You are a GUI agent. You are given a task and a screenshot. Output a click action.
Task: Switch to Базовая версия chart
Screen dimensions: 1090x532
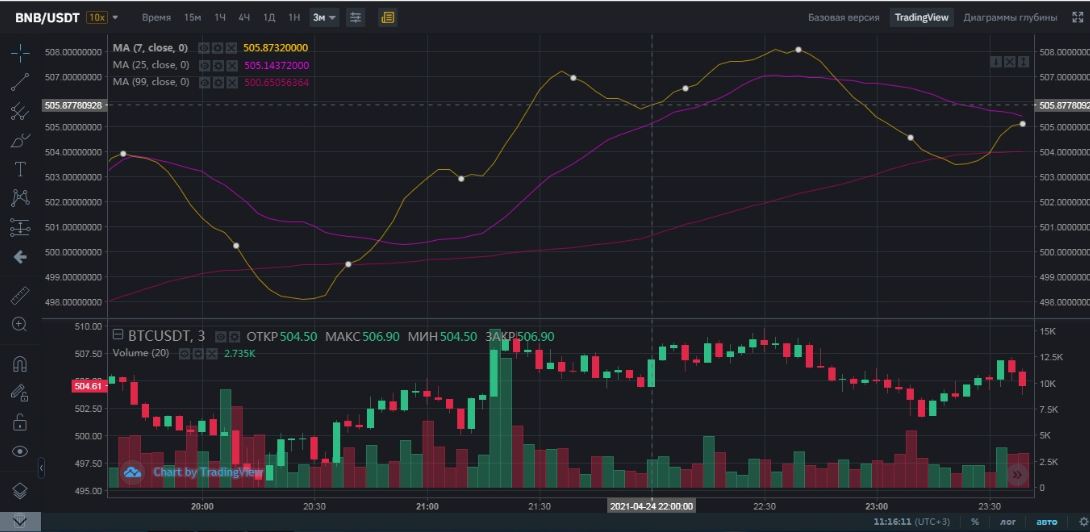pos(844,17)
